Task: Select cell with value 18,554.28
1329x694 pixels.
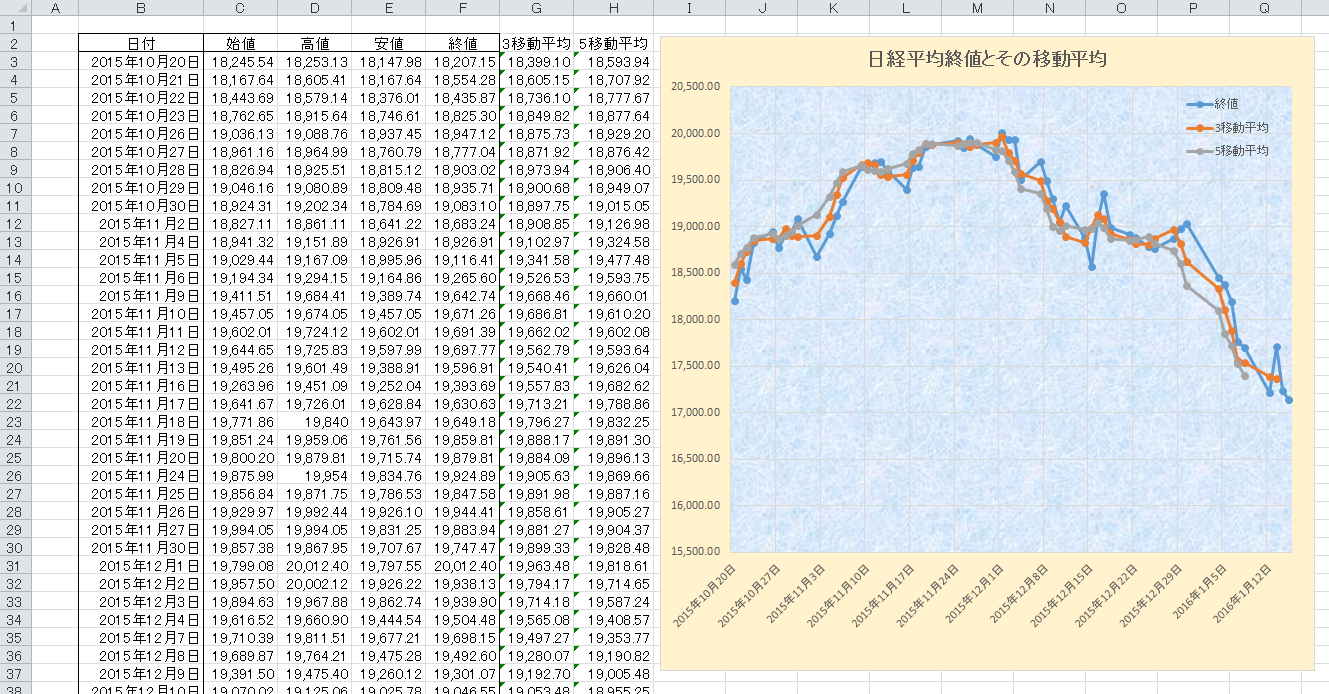Action: [463, 79]
